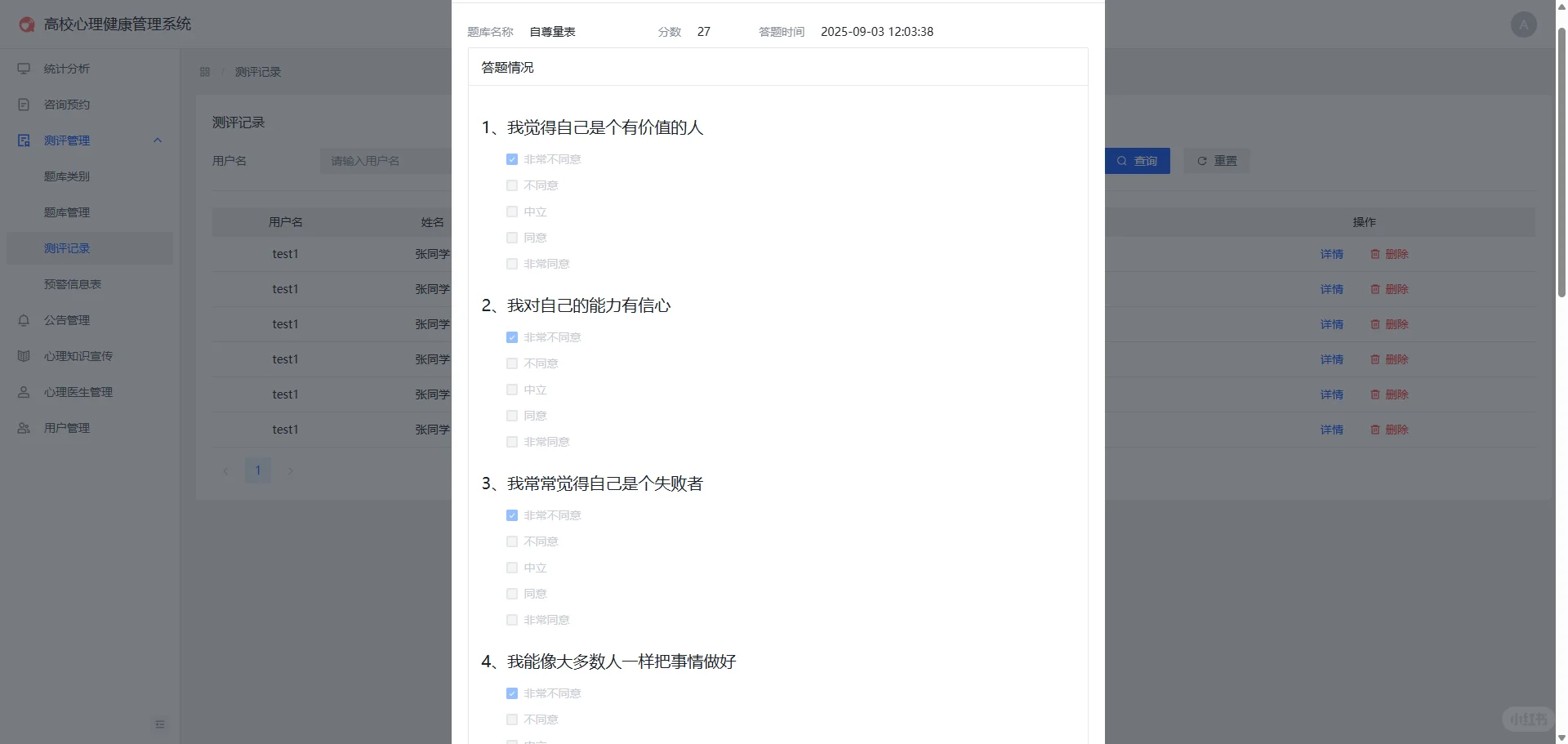
Task: Click the 请输入用户名 input field
Action: pos(384,161)
